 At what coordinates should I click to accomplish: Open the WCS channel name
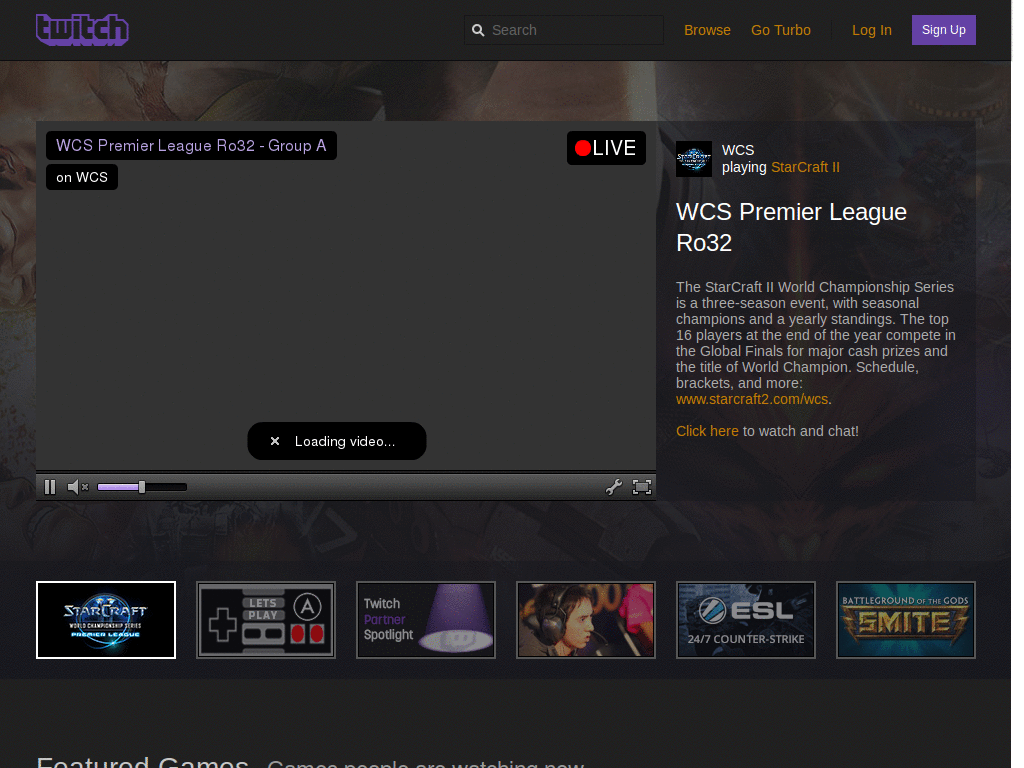click(x=738, y=150)
